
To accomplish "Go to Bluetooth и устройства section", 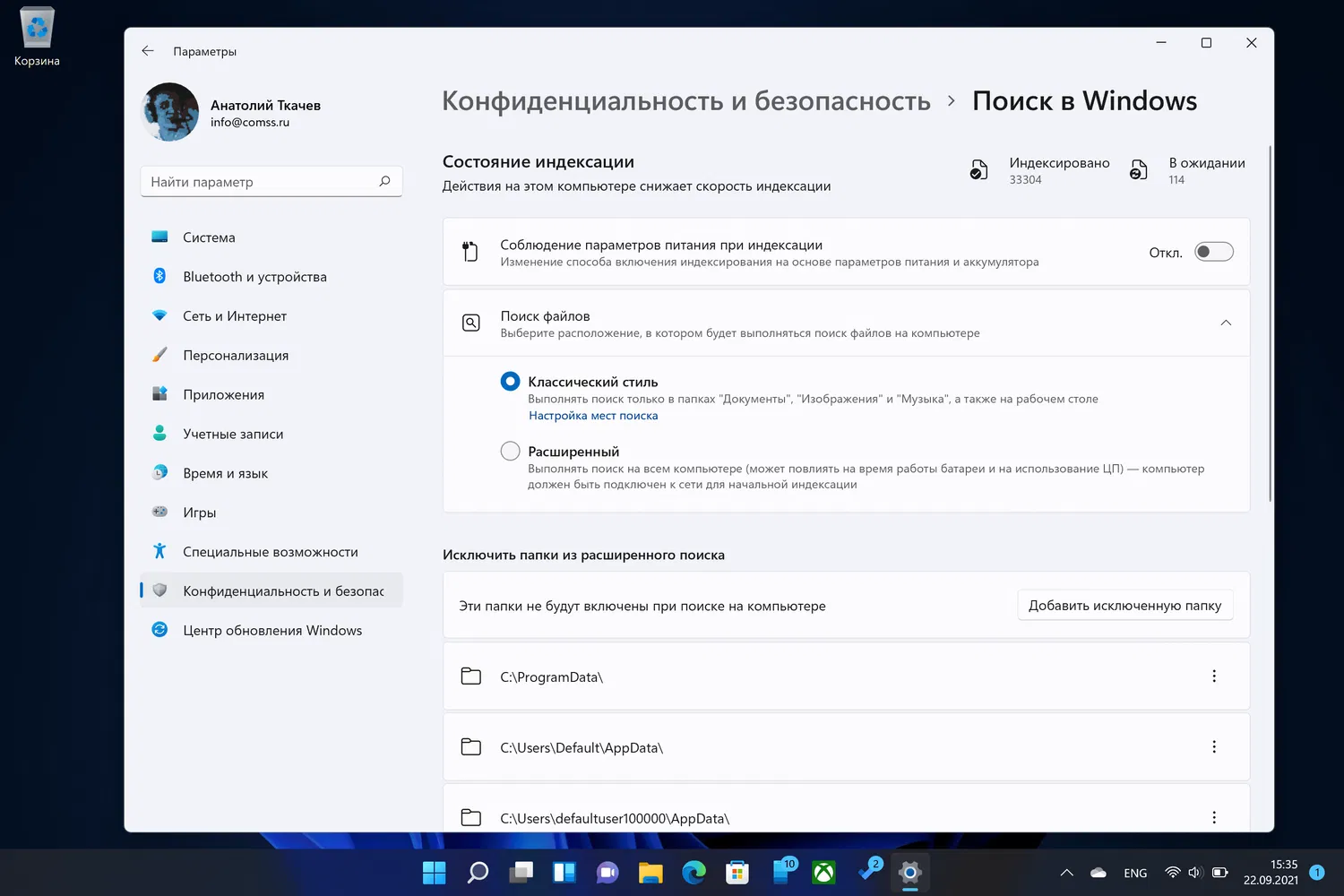I will tap(271, 277).
